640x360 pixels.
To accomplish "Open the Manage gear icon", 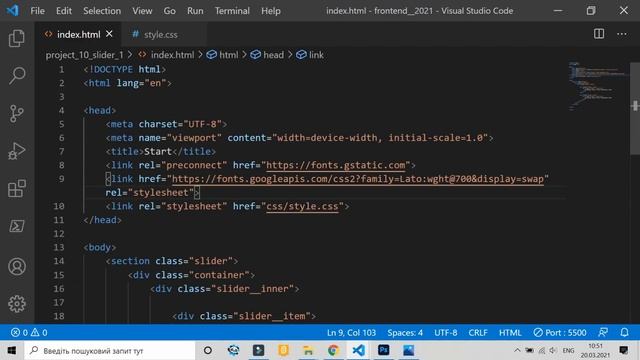I will point(17,304).
